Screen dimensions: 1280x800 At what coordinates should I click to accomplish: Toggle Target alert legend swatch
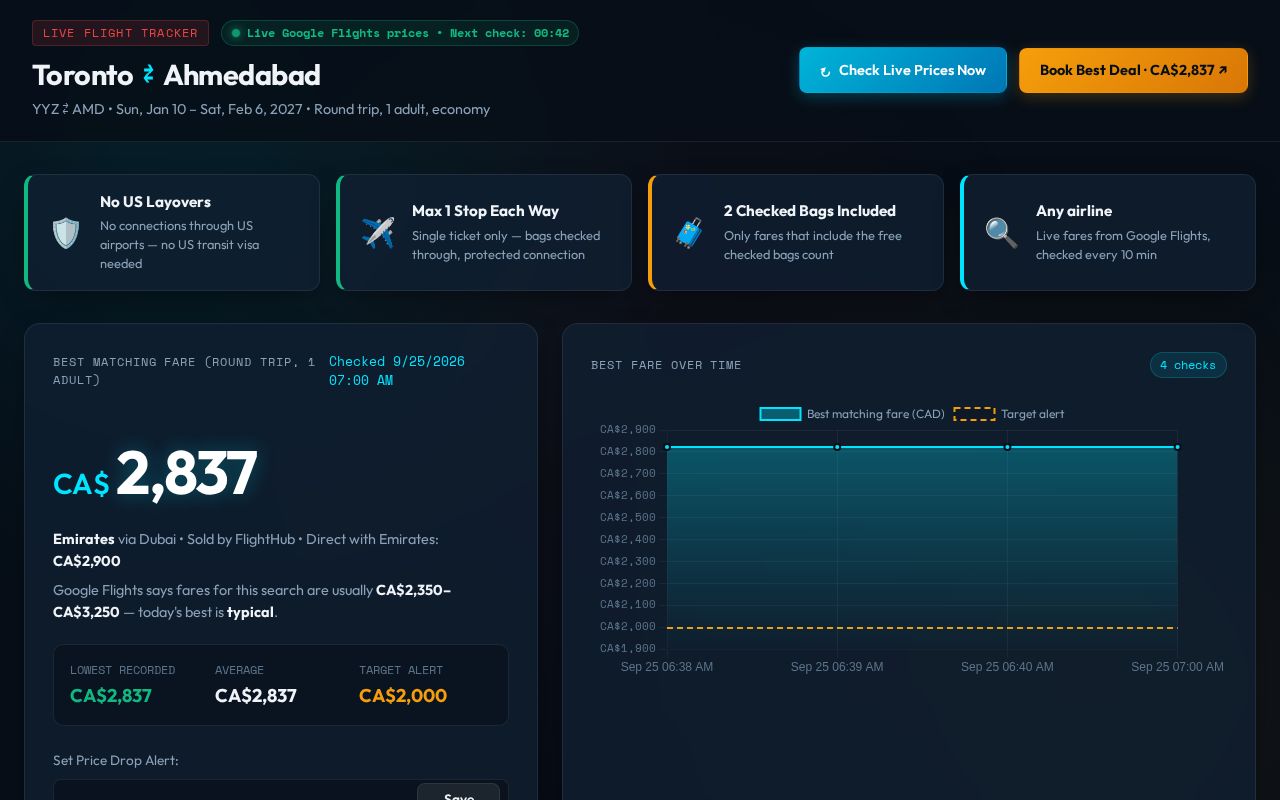974,414
